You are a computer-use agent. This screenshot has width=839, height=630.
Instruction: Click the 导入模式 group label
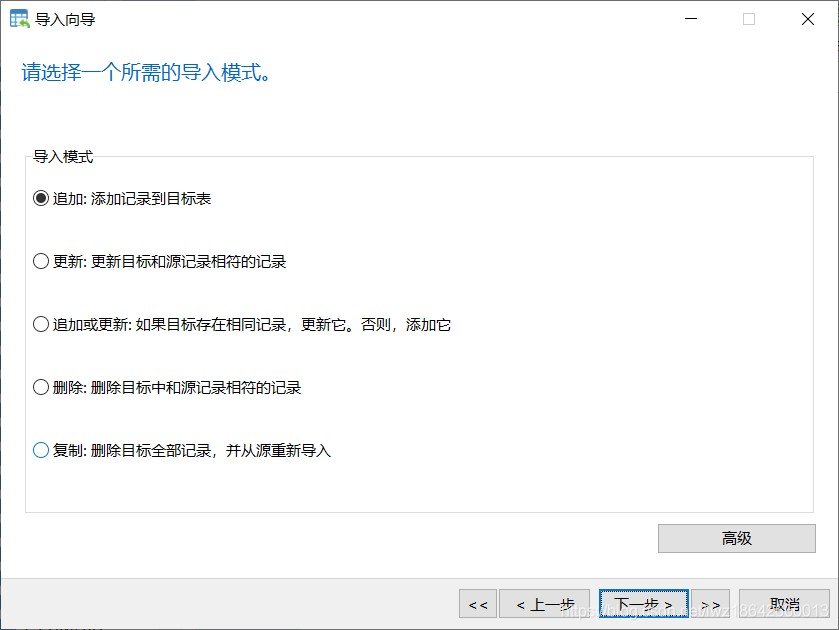63,156
